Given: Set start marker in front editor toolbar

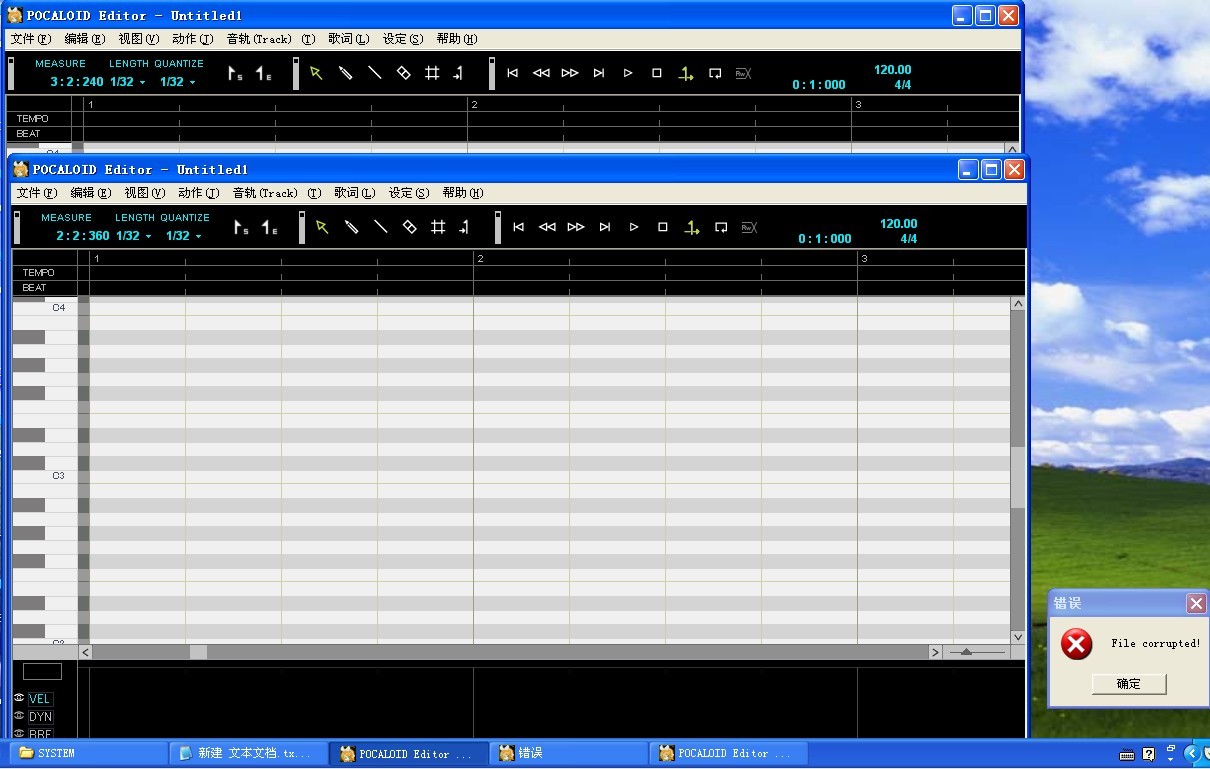Looking at the screenshot, I should [x=240, y=228].
